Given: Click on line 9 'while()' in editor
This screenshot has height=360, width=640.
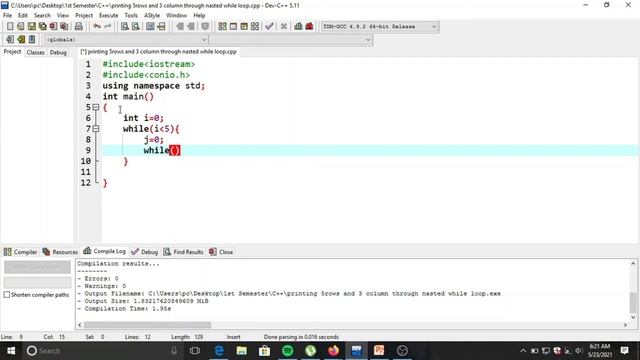Looking at the screenshot, I should [162, 150].
